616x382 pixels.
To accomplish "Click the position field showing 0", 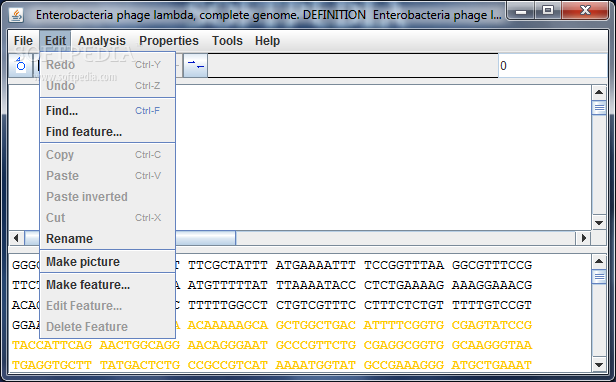I will (553, 66).
